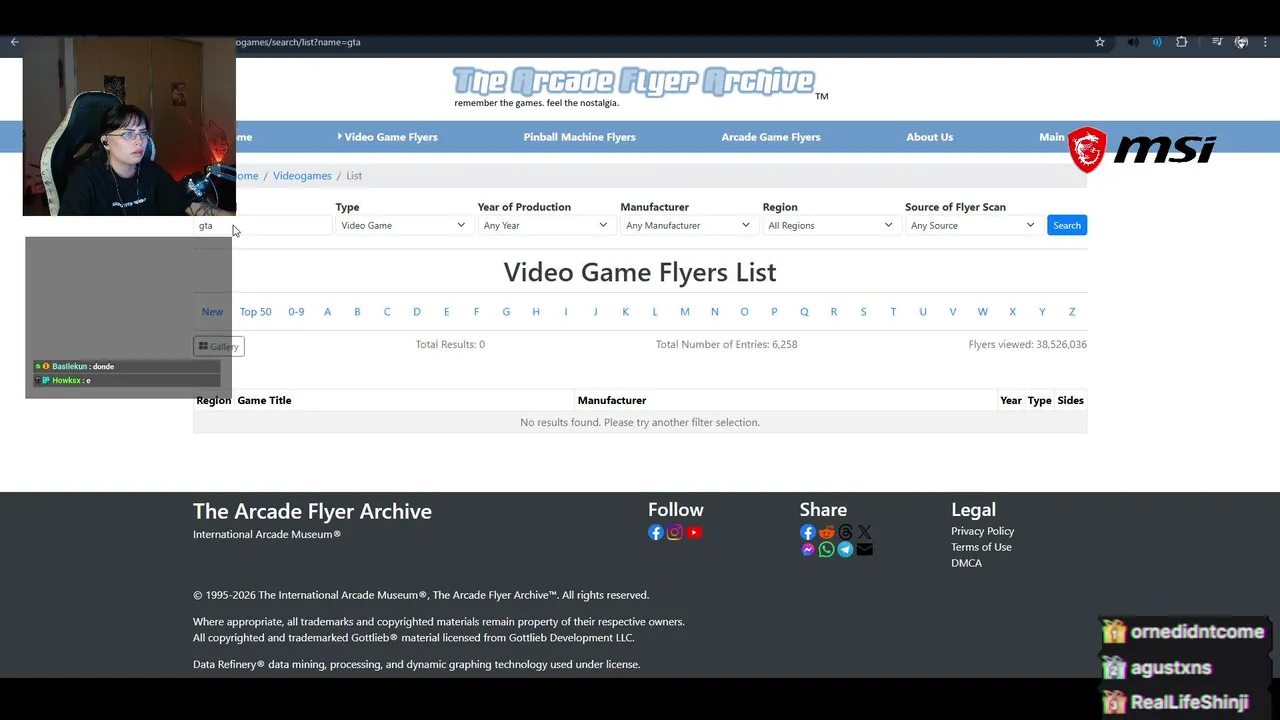This screenshot has width=1280, height=720.
Task: Filter flyers by letter S
Action: (x=863, y=312)
